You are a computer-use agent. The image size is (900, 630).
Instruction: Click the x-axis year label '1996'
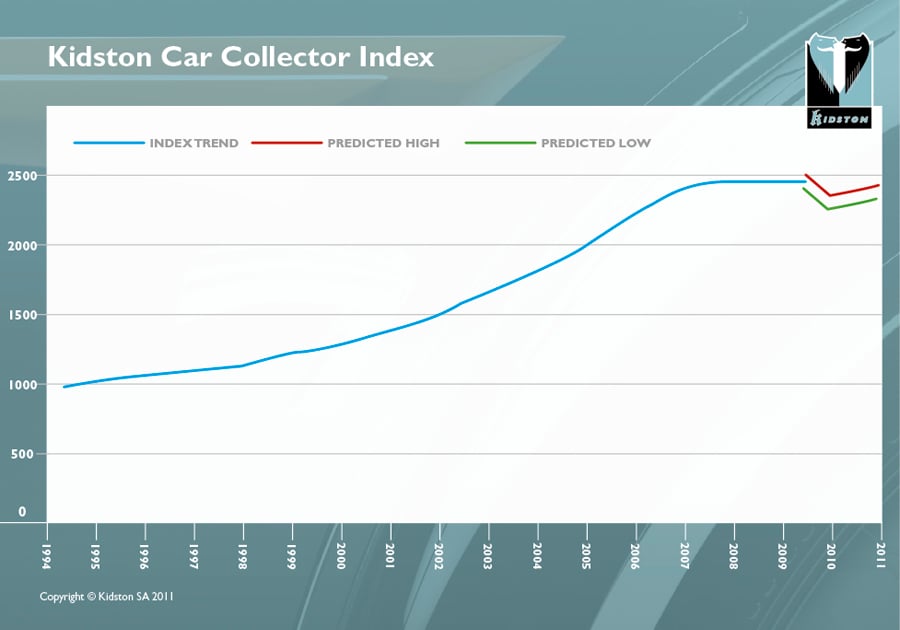pyautogui.click(x=144, y=557)
